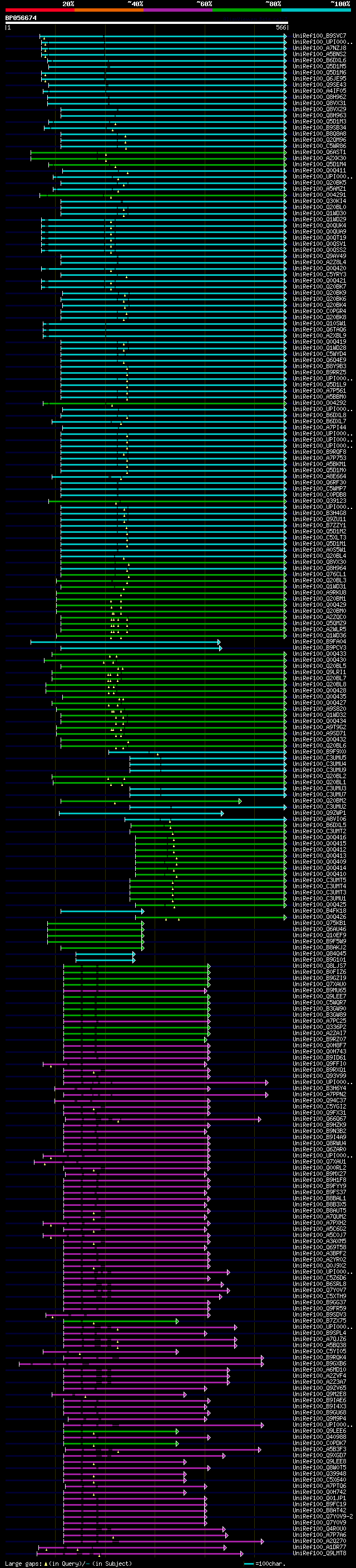Select hit label UniRef100_A8VI06
The height and width of the screenshot is (1568, 356).
point(319,819)
